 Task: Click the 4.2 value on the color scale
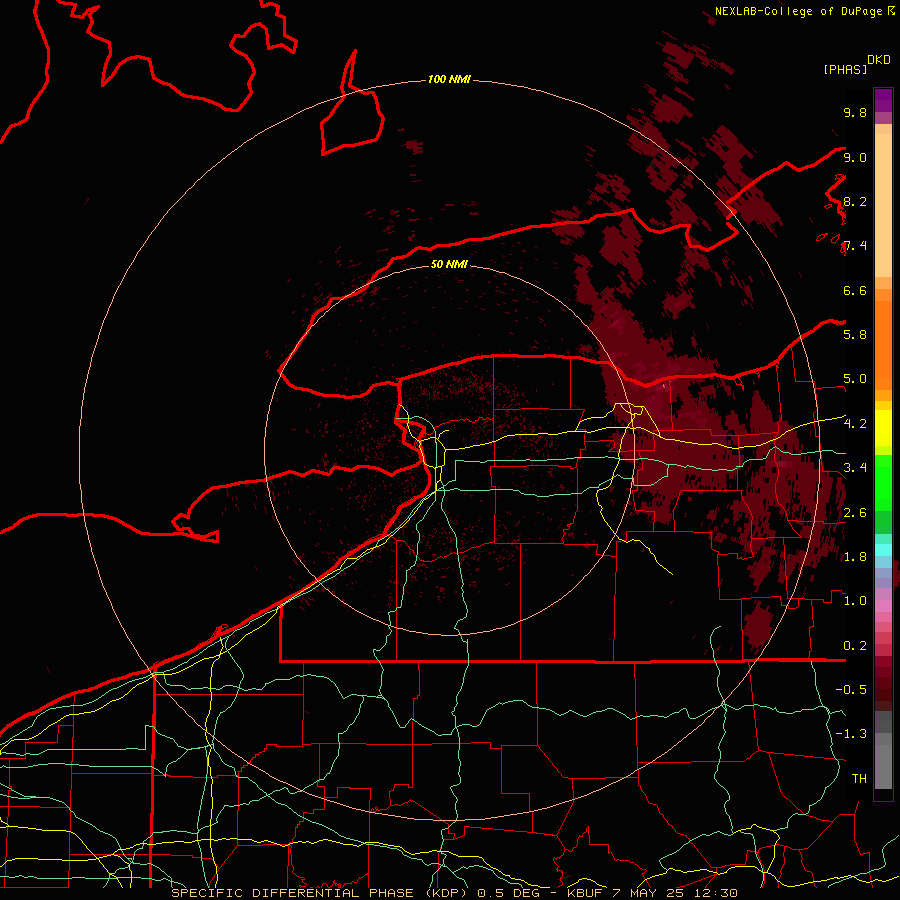(x=855, y=424)
